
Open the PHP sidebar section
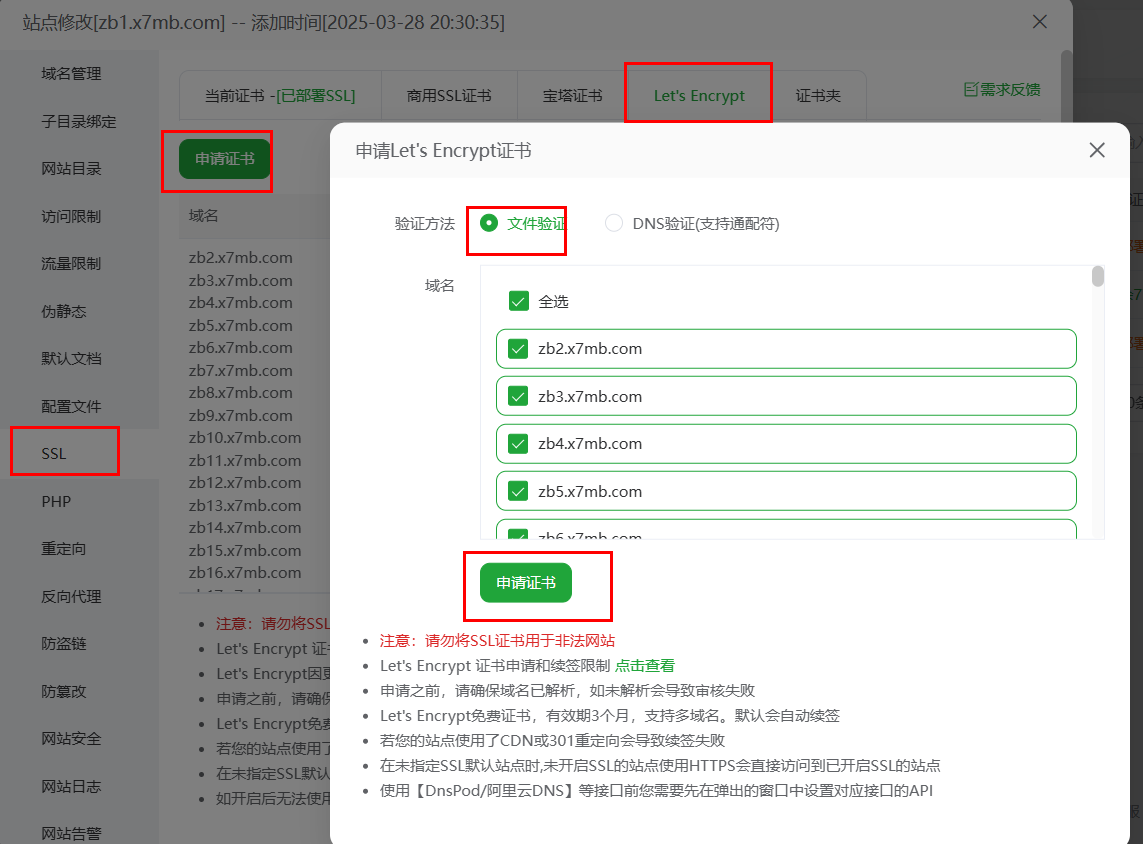click(56, 501)
